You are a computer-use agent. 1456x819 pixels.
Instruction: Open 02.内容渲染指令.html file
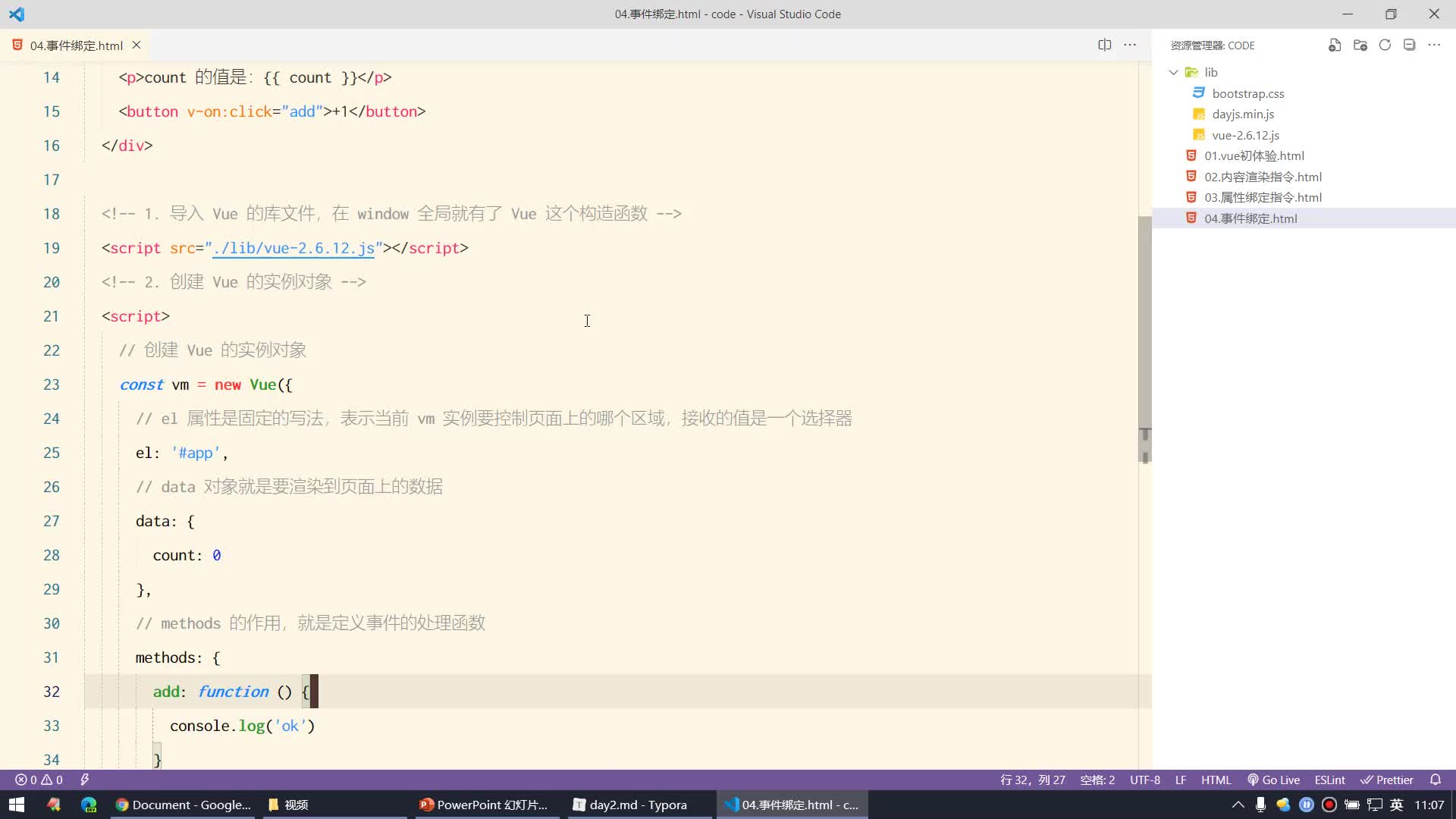click(1263, 177)
